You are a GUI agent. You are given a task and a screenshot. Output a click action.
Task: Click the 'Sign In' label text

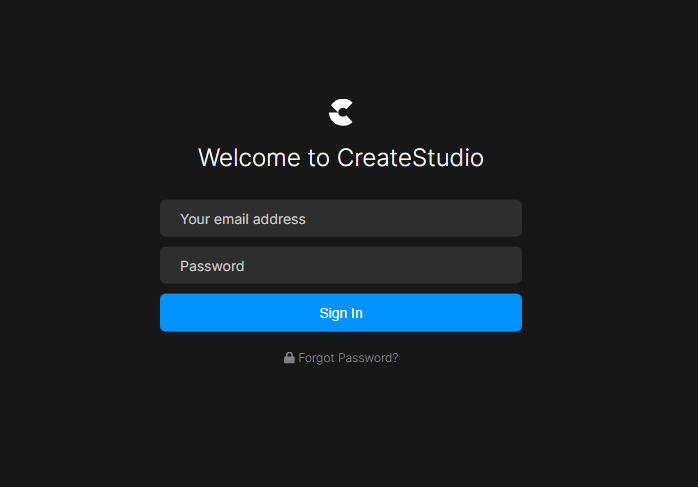[341, 313]
